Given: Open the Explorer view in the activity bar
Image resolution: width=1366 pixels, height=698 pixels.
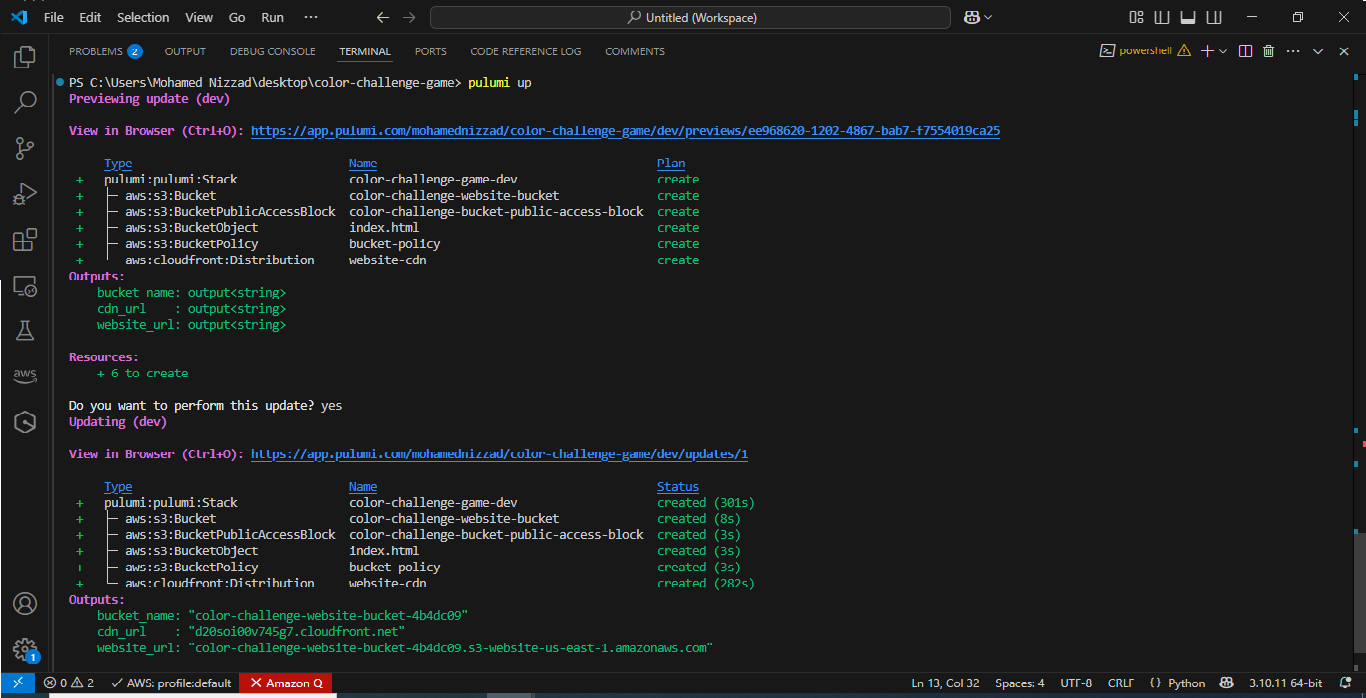Looking at the screenshot, I should (25, 57).
